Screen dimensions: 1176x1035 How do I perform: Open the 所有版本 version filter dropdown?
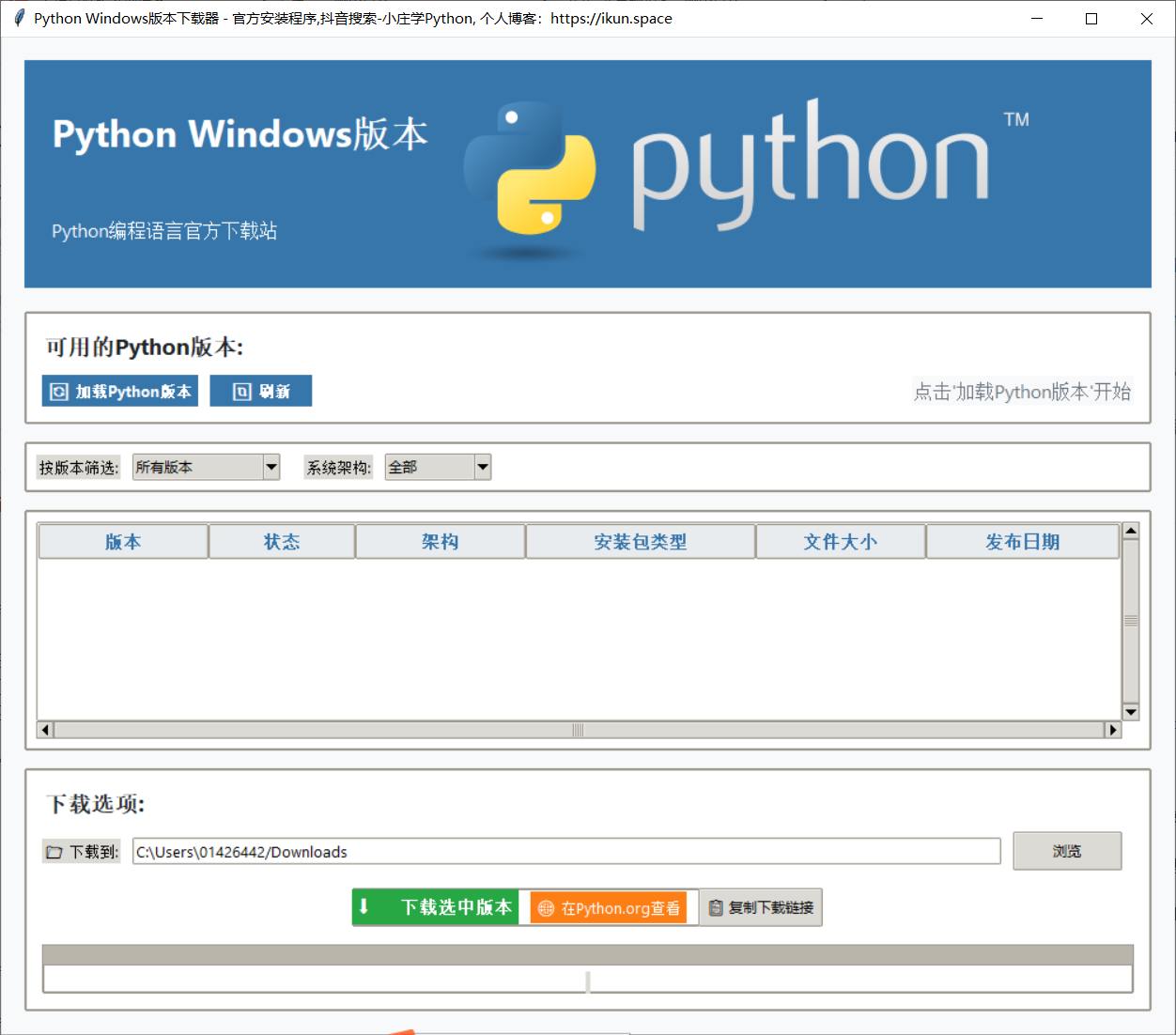point(205,467)
